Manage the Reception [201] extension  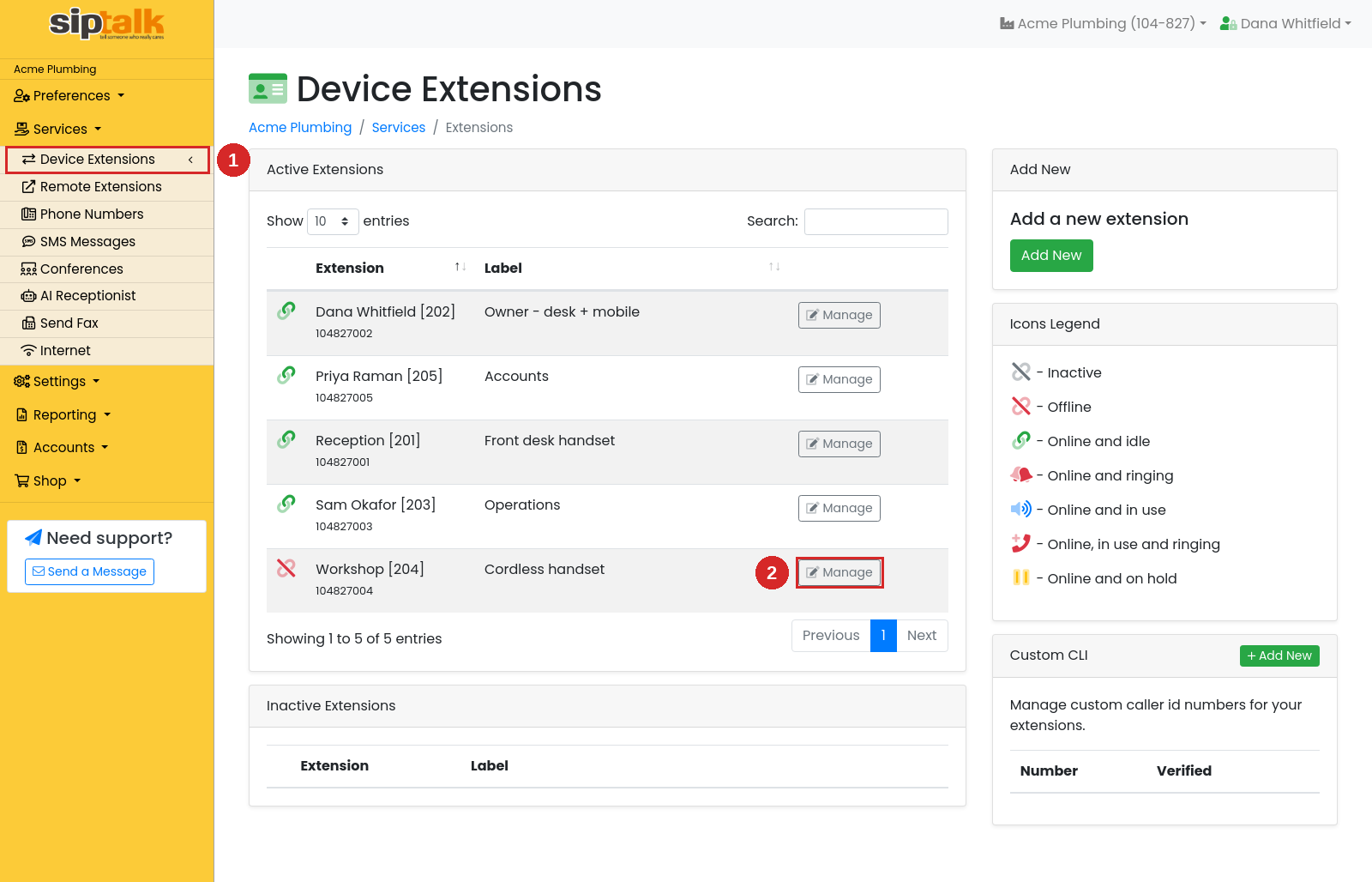(839, 444)
